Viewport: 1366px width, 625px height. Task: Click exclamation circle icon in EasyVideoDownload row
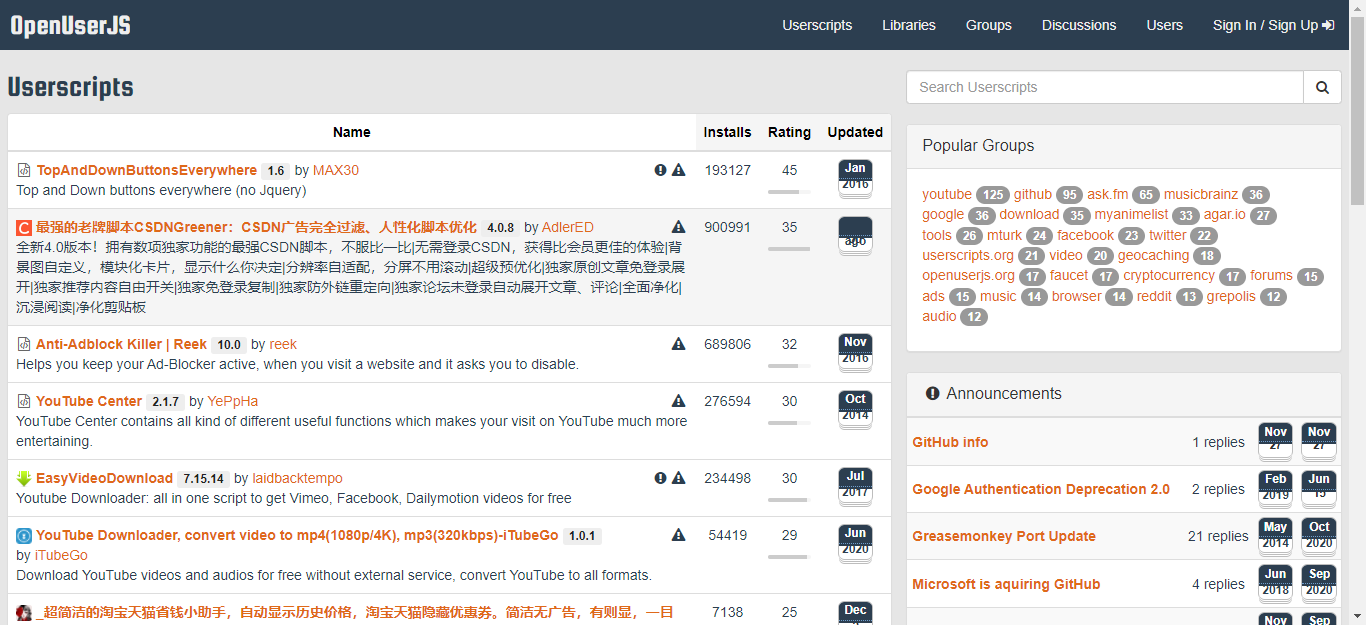coord(660,478)
